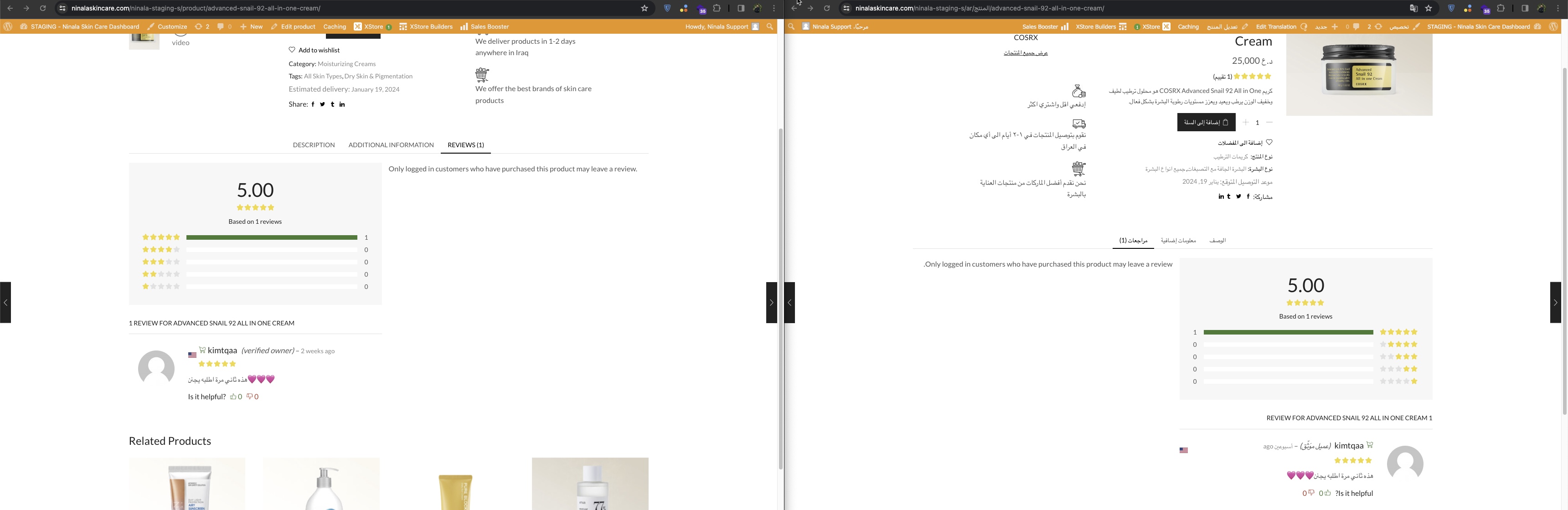Open the Caching menu in left admin bar
This screenshot has width=1568, height=510.
pyautogui.click(x=334, y=27)
